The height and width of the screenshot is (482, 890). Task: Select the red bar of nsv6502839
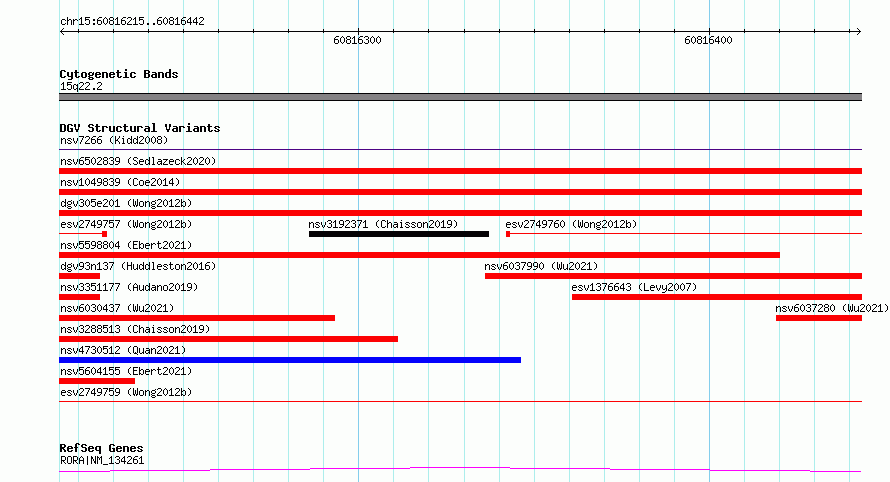coord(460,171)
